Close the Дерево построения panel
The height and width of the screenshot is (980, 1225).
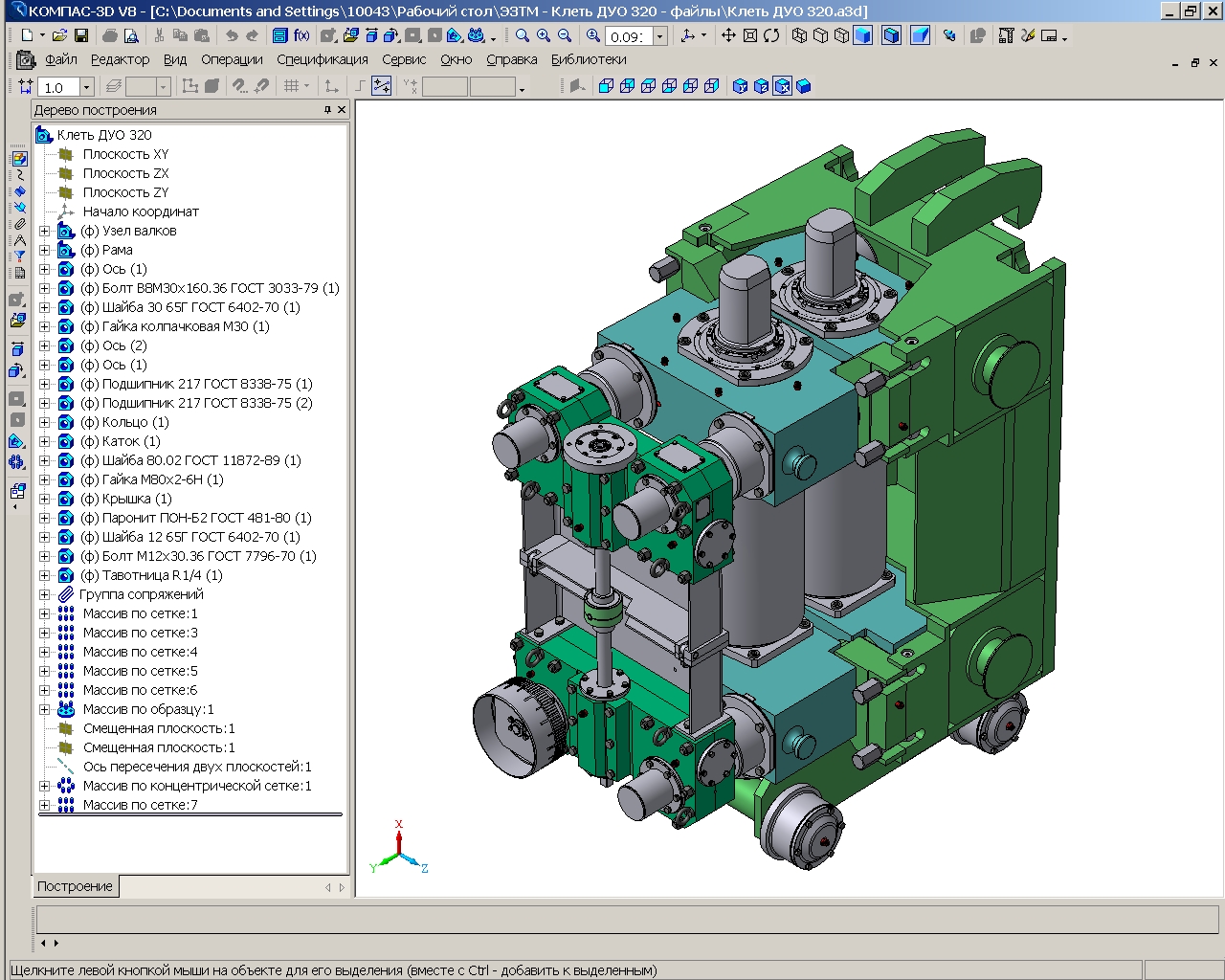coord(342,110)
